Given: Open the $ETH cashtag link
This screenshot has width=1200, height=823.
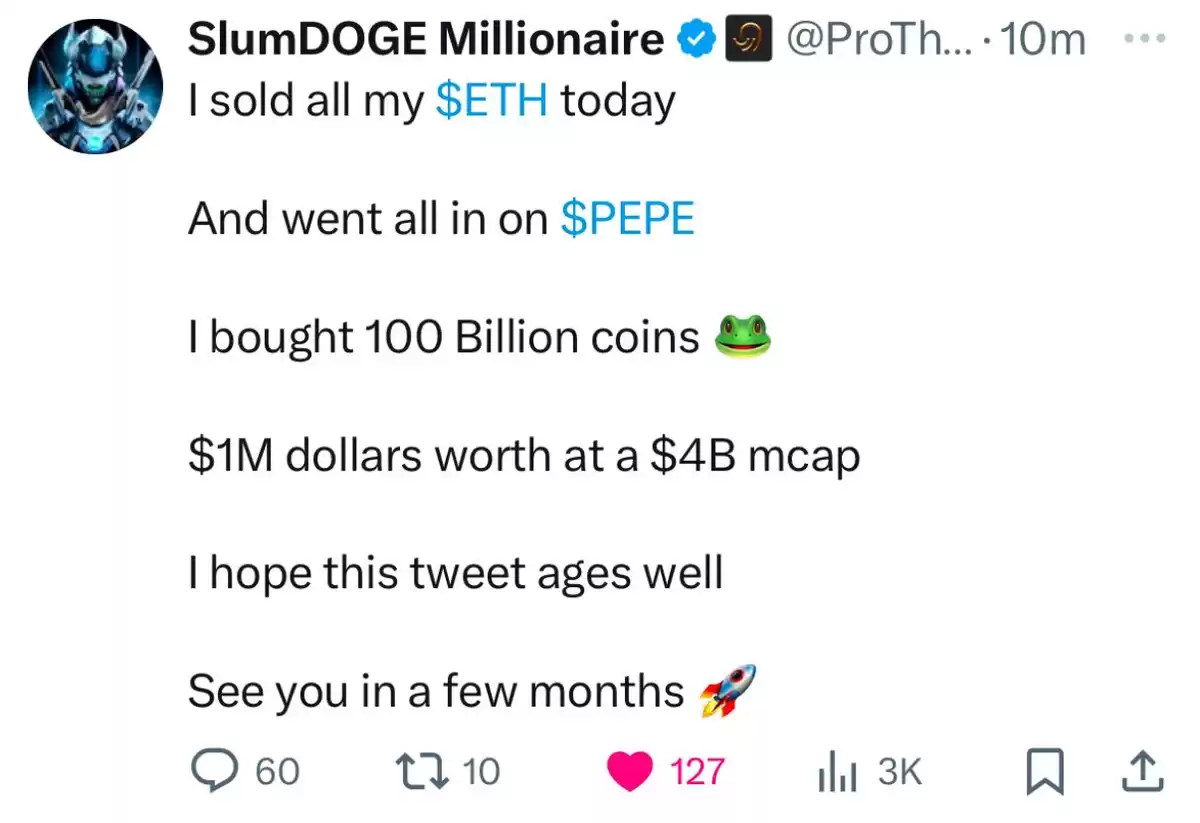Looking at the screenshot, I should coord(492,101).
